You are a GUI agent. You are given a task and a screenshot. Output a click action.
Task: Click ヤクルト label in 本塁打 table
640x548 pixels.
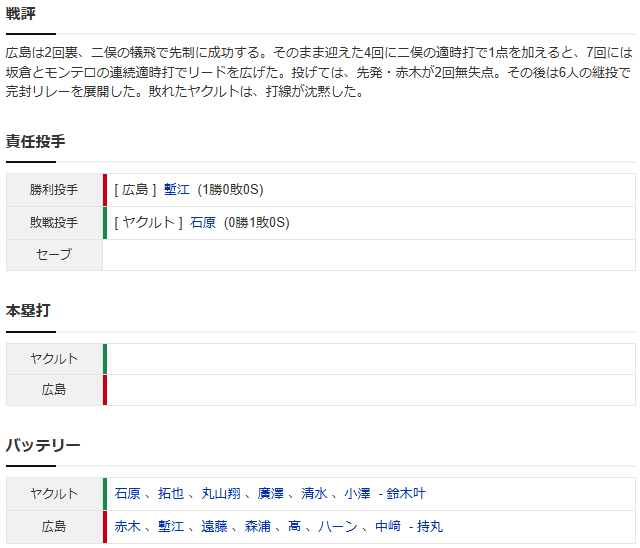54,359
